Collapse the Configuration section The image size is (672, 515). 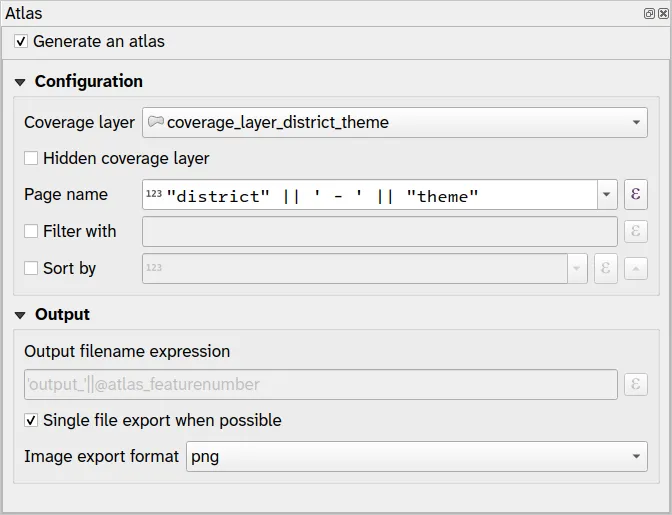point(20,82)
